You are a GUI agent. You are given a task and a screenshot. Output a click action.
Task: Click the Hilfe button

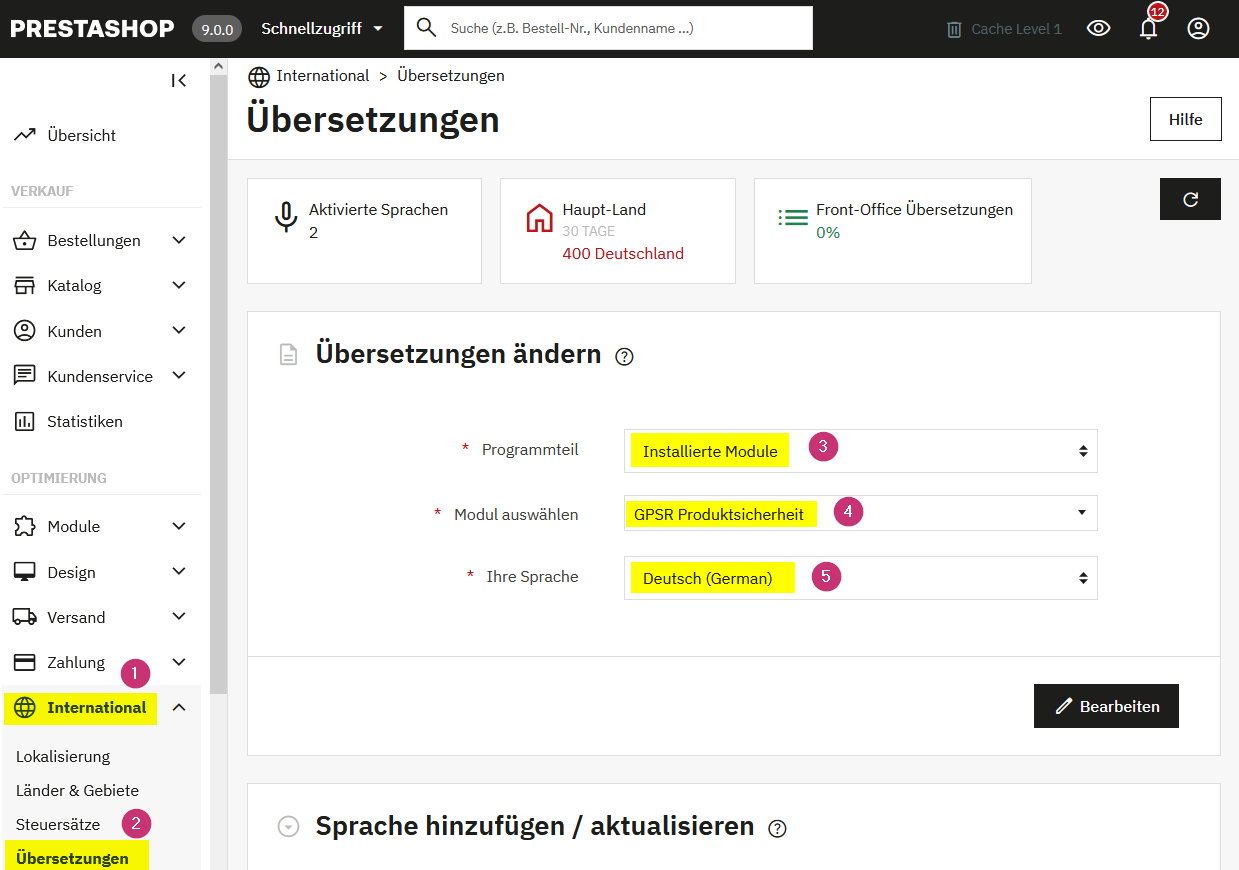tap(1185, 119)
